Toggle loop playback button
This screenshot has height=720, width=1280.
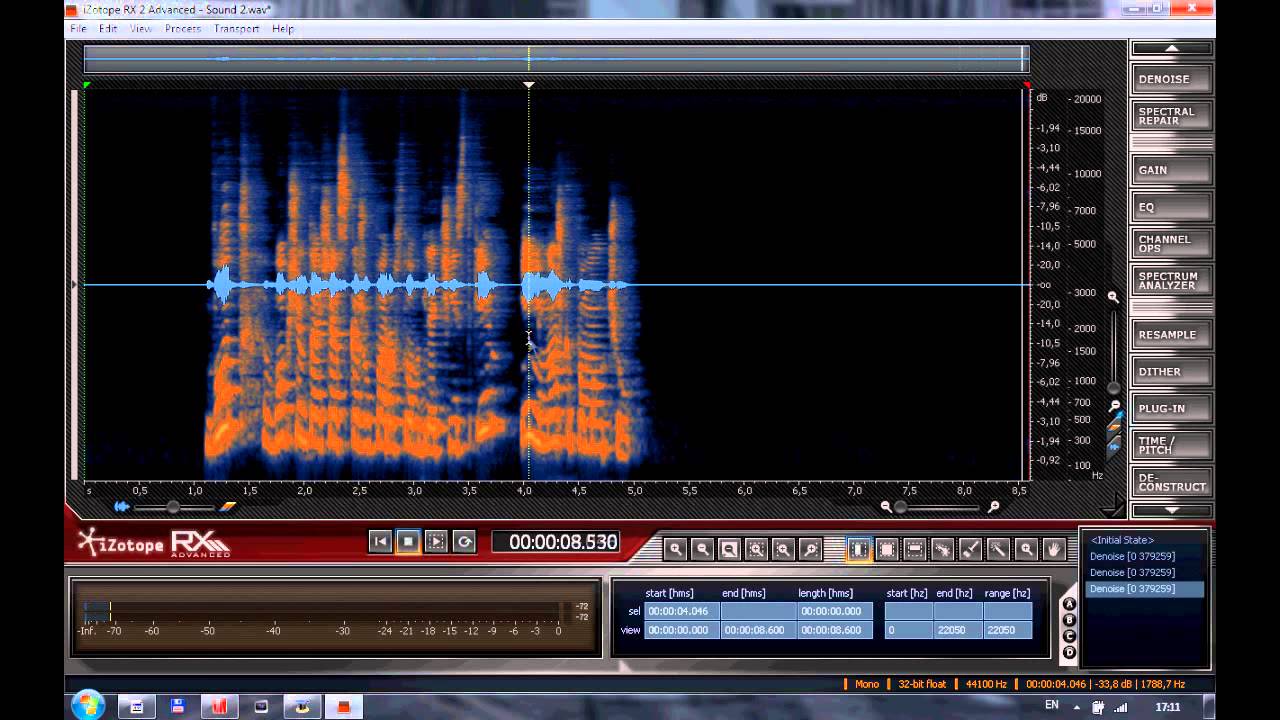pyautogui.click(x=464, y=542)
